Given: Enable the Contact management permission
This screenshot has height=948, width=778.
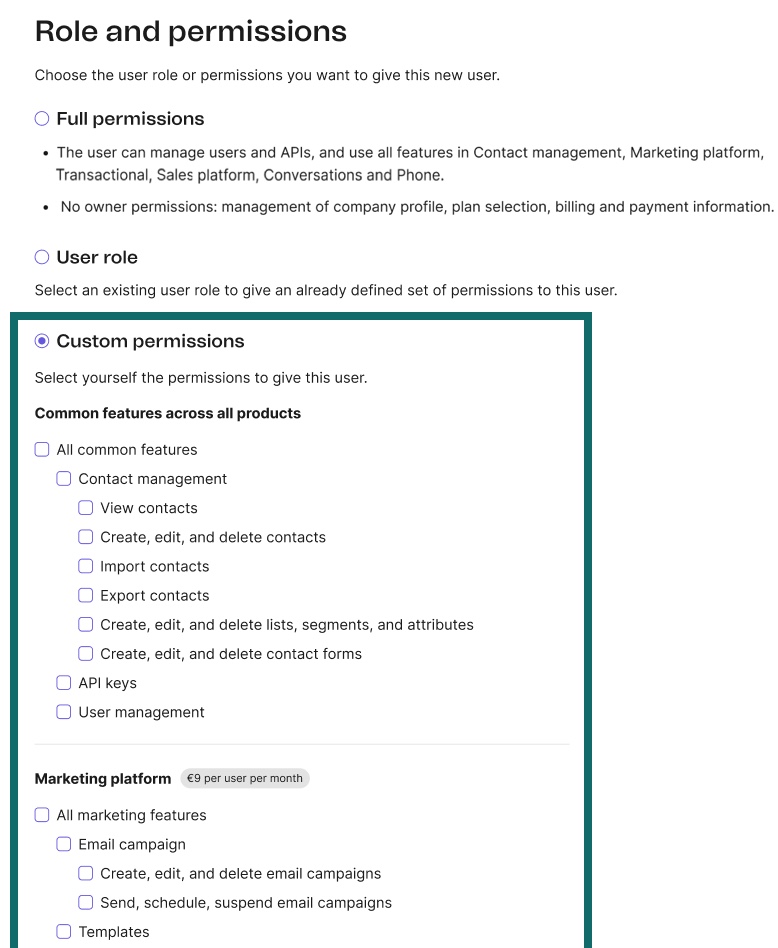Looking at the screenshot, I should 64,478.
